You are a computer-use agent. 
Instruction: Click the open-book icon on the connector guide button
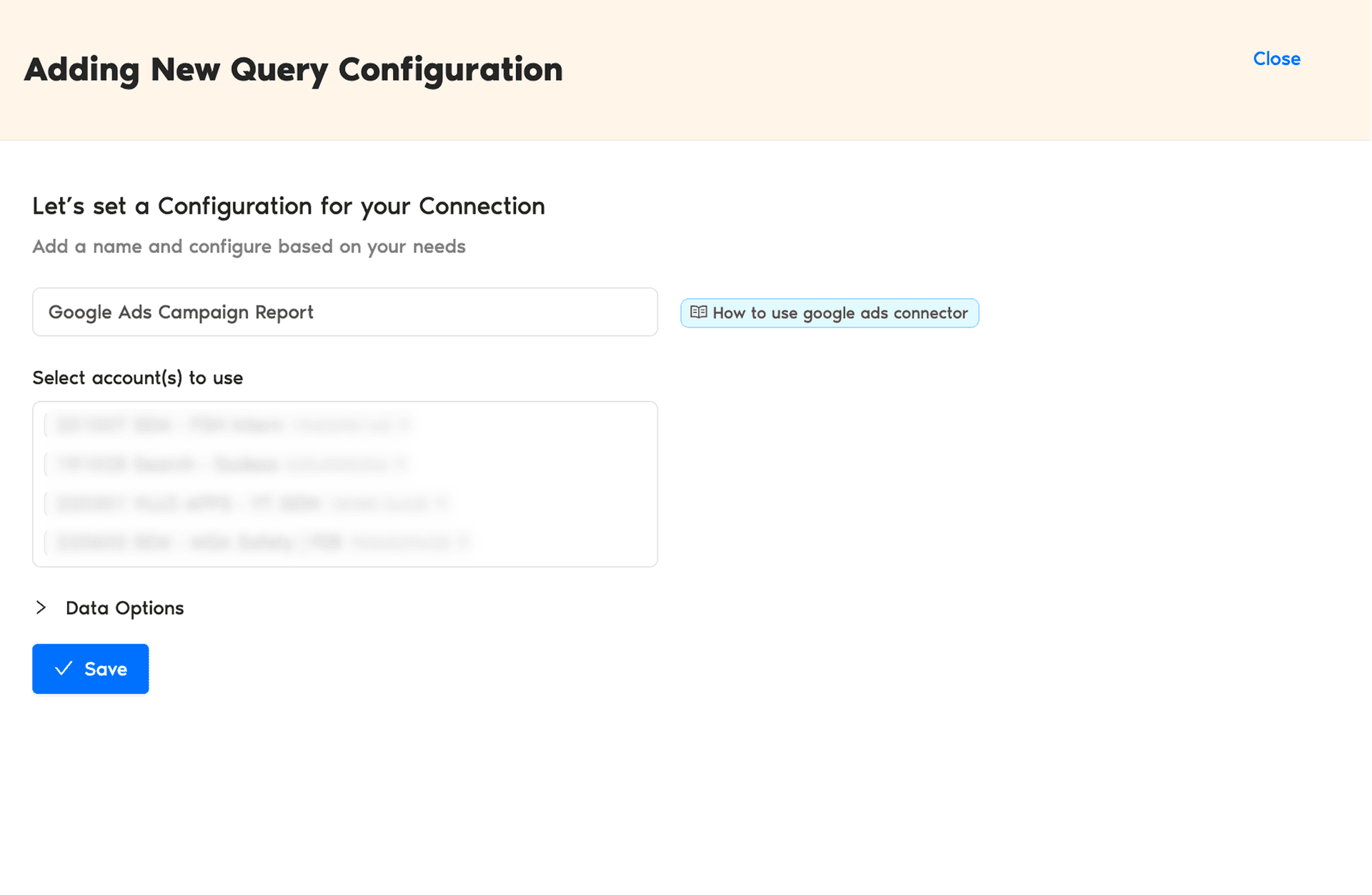click(x=700, y=313)
